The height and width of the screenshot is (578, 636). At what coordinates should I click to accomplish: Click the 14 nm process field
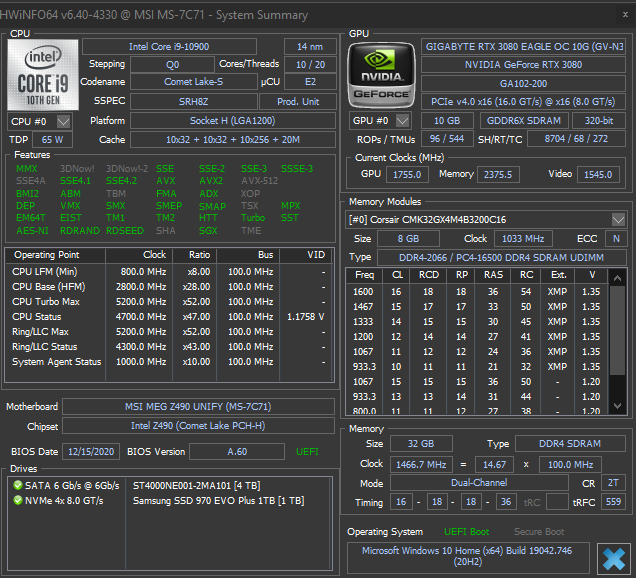tap(310, 47)
